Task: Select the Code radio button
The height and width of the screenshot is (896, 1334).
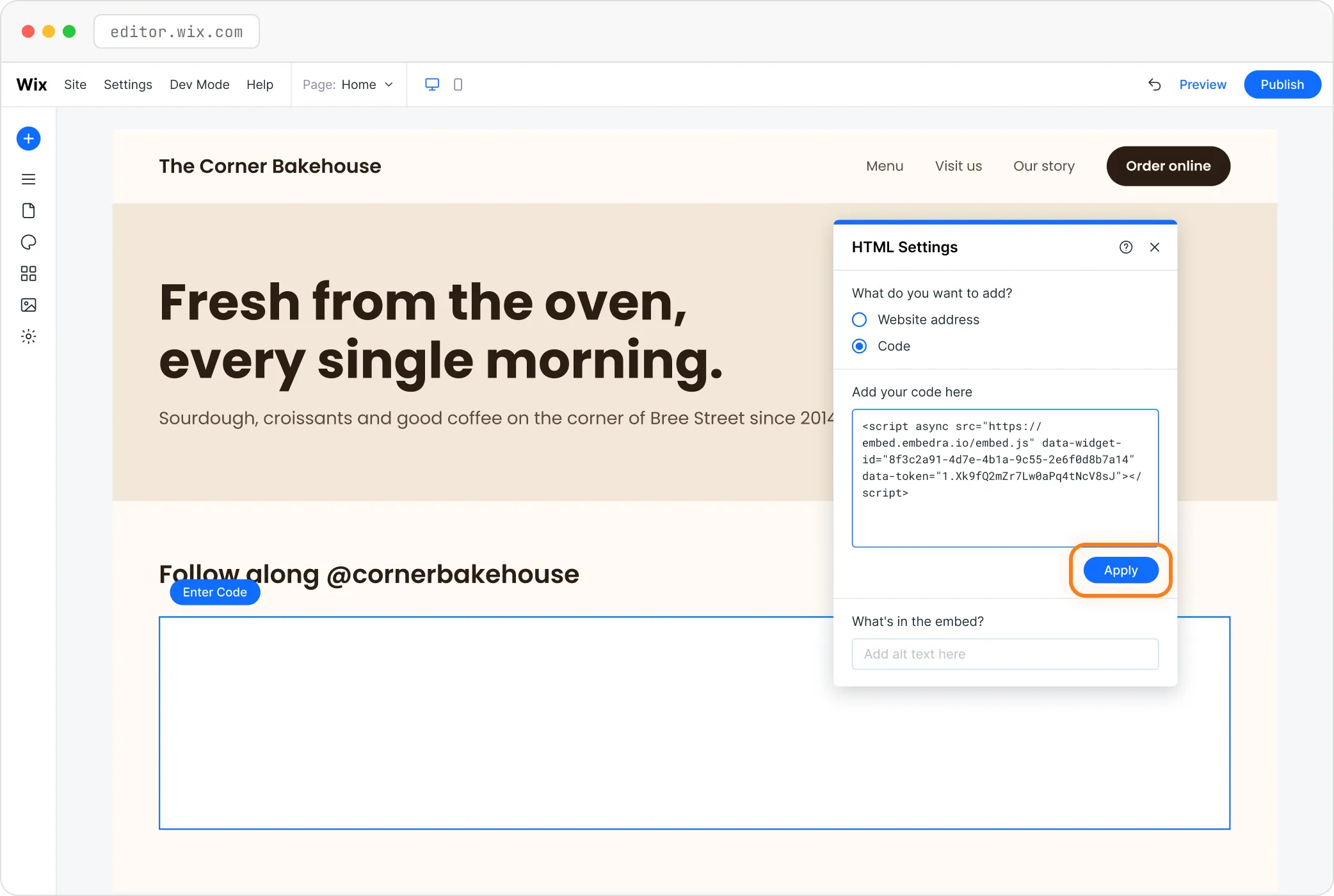Action: pos(860,346)
